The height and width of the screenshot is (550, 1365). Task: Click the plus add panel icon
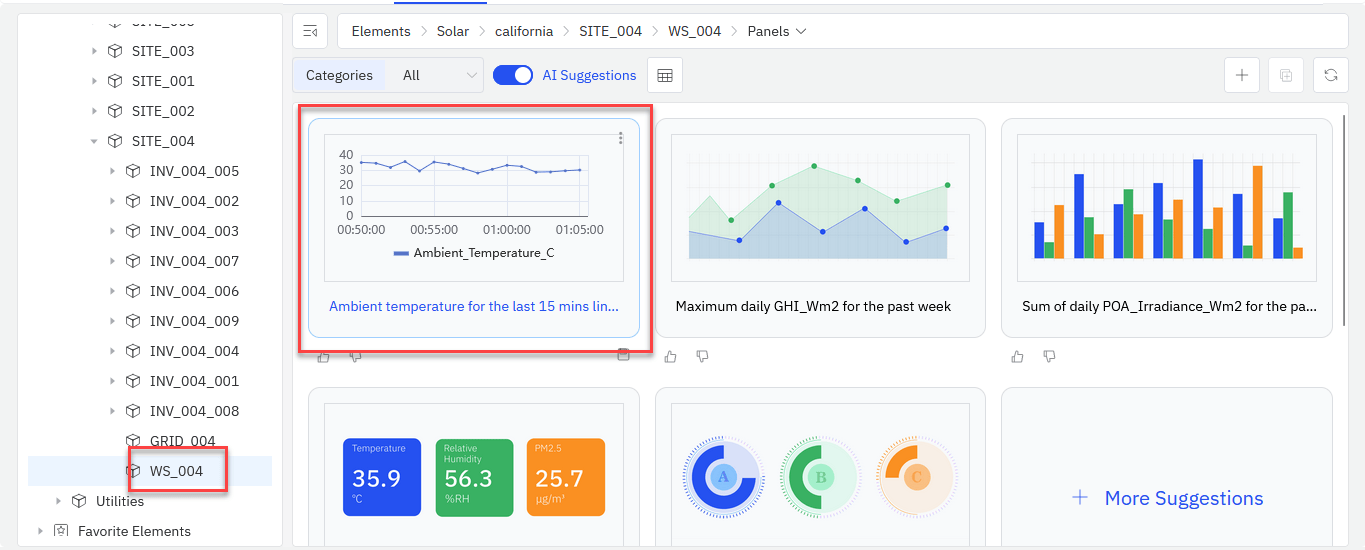(1241, 76)
